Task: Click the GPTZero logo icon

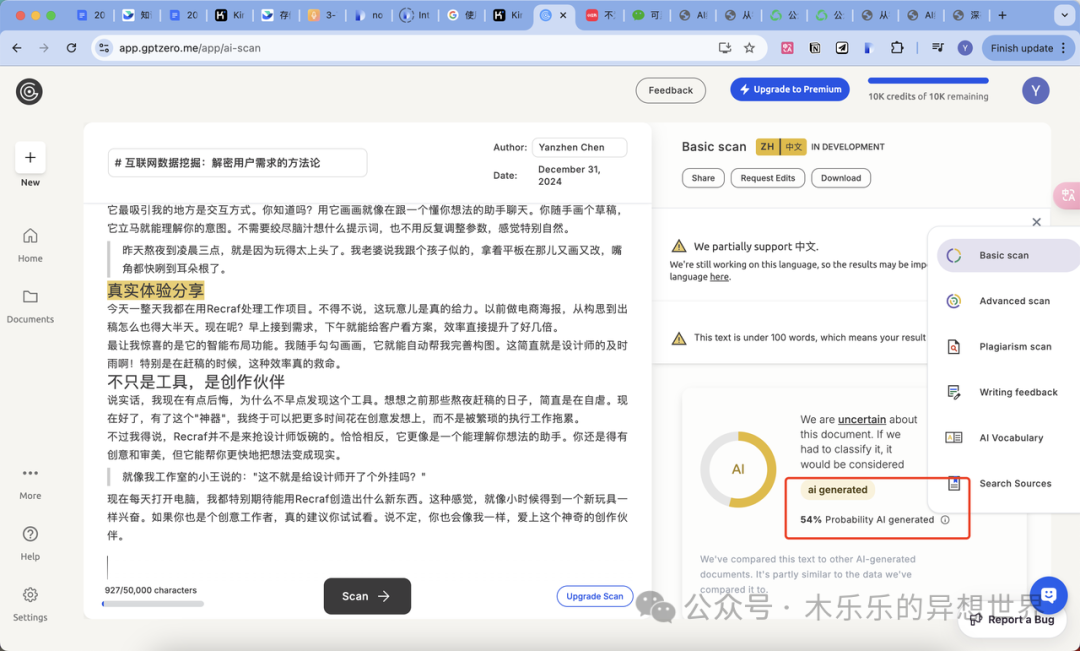Action: [x=29, y=91]
